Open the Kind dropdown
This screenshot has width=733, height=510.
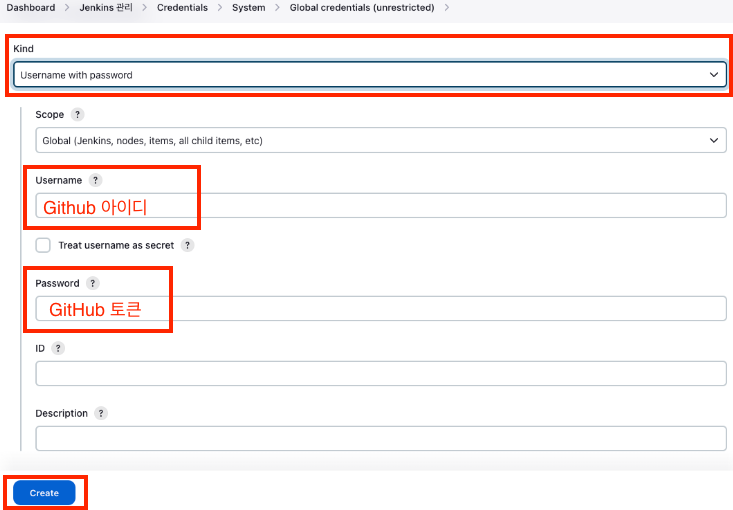370,75
